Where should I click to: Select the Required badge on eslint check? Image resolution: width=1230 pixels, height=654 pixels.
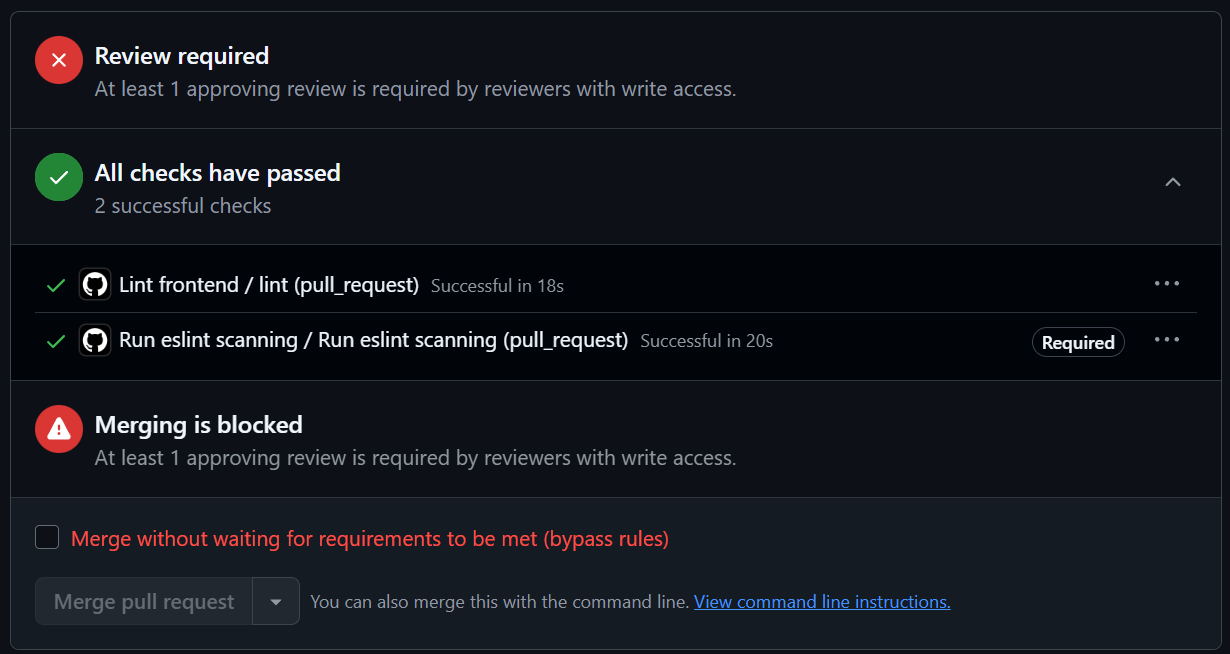point(1078,341)
